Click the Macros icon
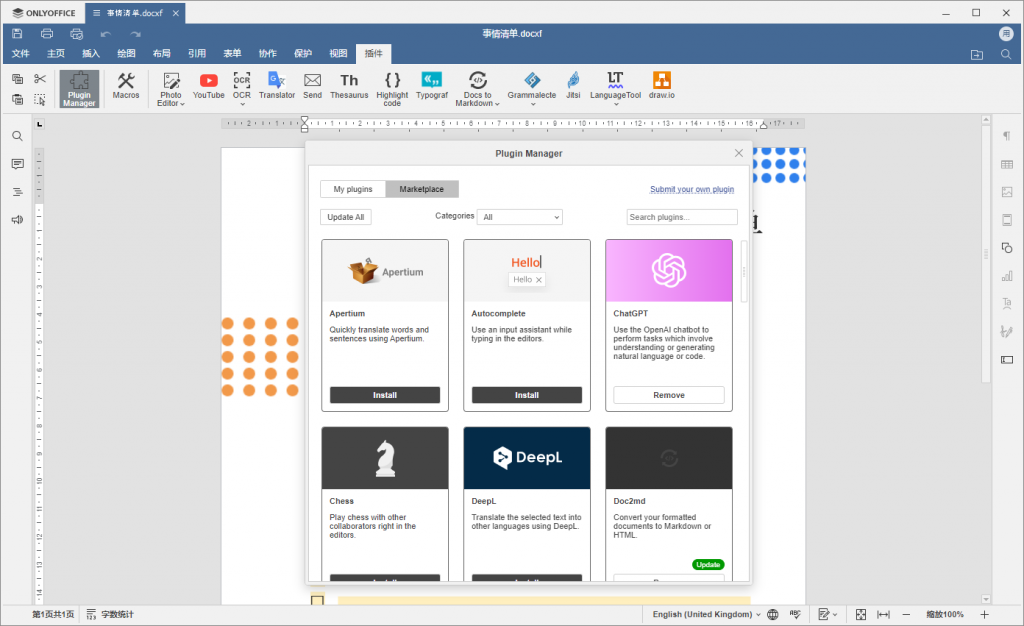1024x626 pixels. point(126,85)
